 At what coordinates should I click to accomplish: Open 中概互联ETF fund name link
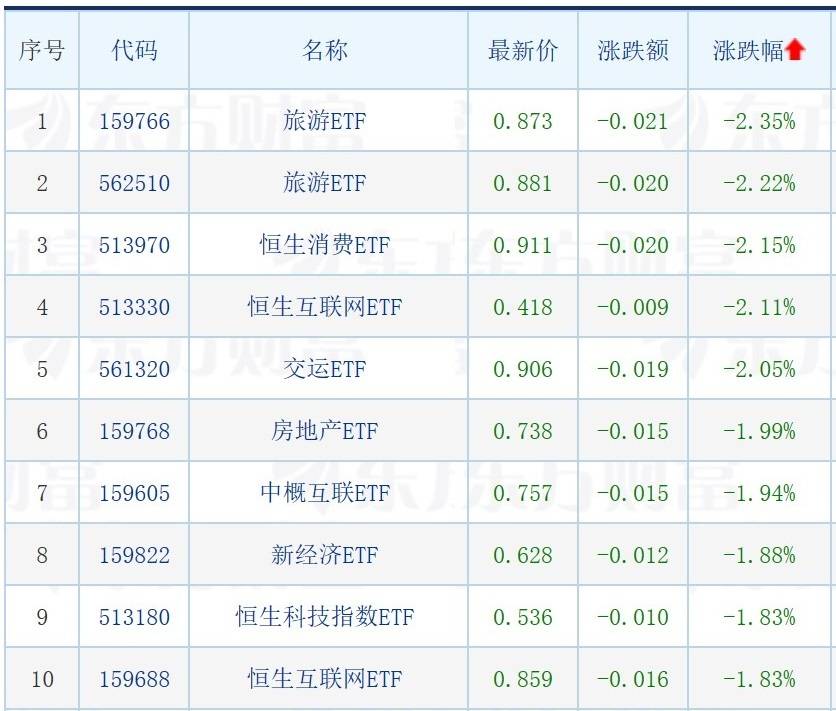click(x=325, y=493)
